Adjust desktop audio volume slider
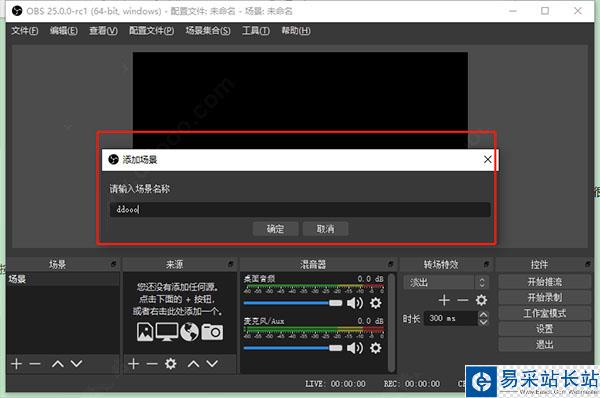The width and height of the screenshot is (600, 398). 293,303
